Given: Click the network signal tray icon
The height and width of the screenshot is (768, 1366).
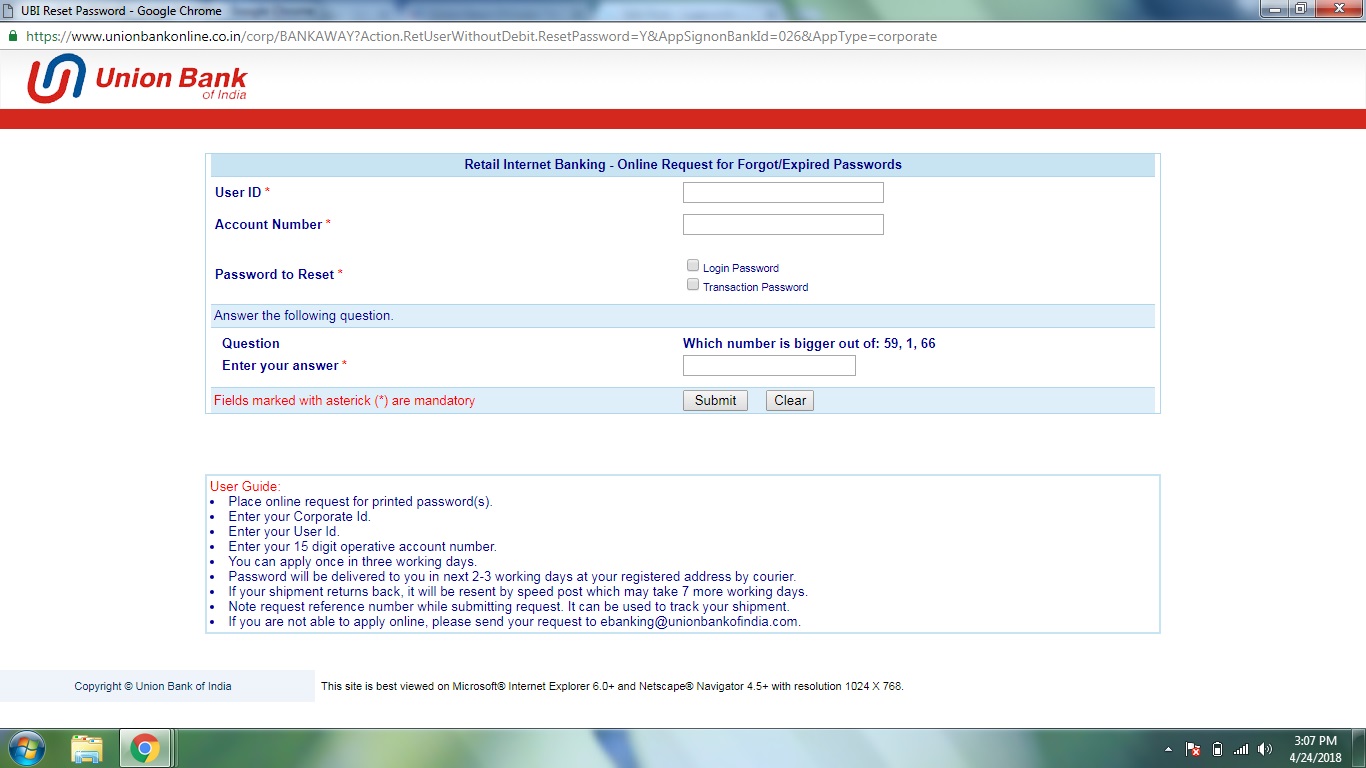Looking at the screenshot, I should tap(1241, 749).
